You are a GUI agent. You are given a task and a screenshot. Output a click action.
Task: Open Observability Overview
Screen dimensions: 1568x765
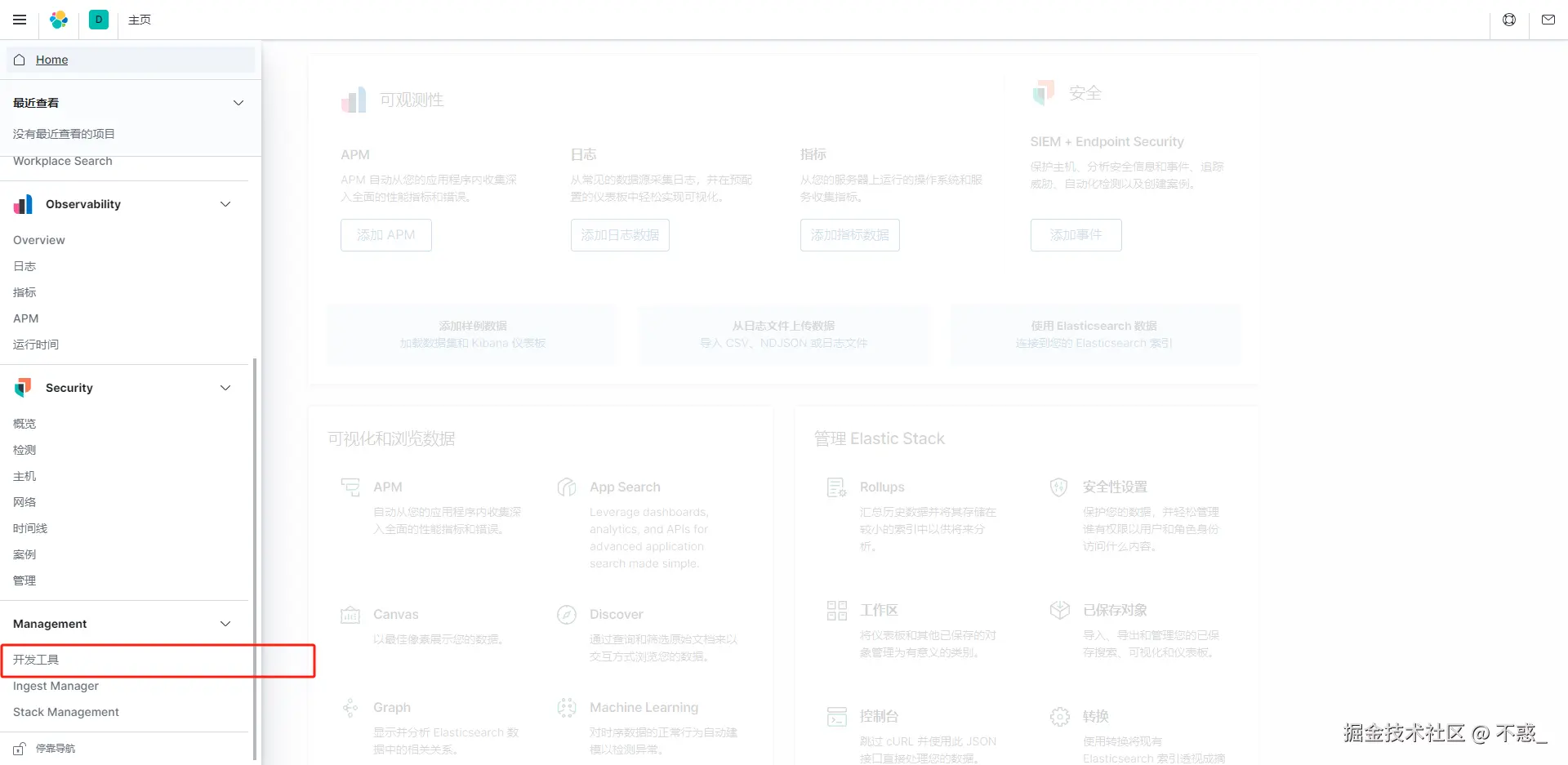[39, 240]
